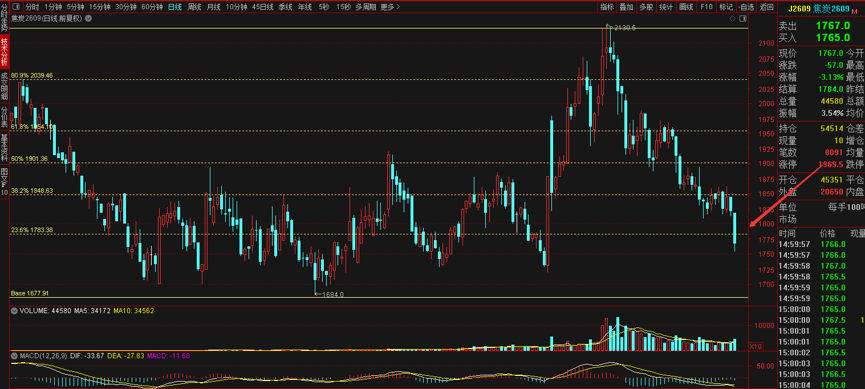This screenshot has width=865, height=389.
Task: Select the 5分钟 period
Action: pos(75,7)
